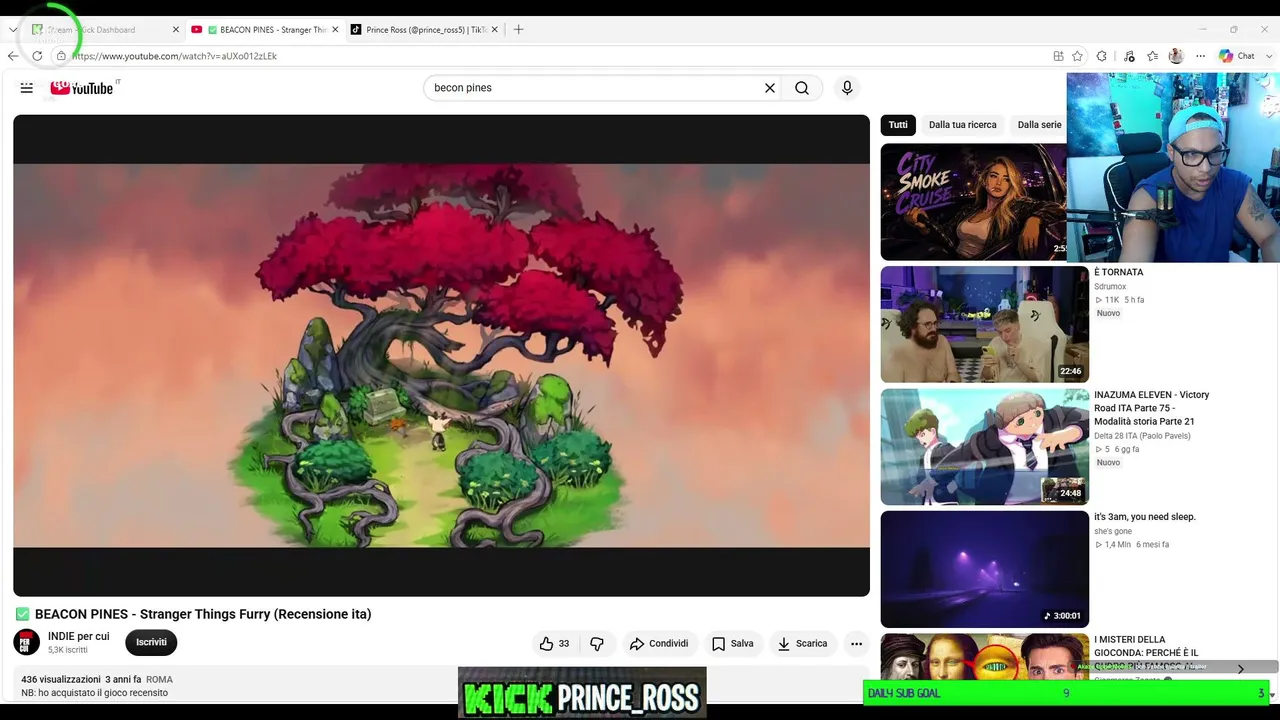Open the YouTube hamburger guide menu
The width and height of the screenshot is (1280, 720).
tap(27, 88)
